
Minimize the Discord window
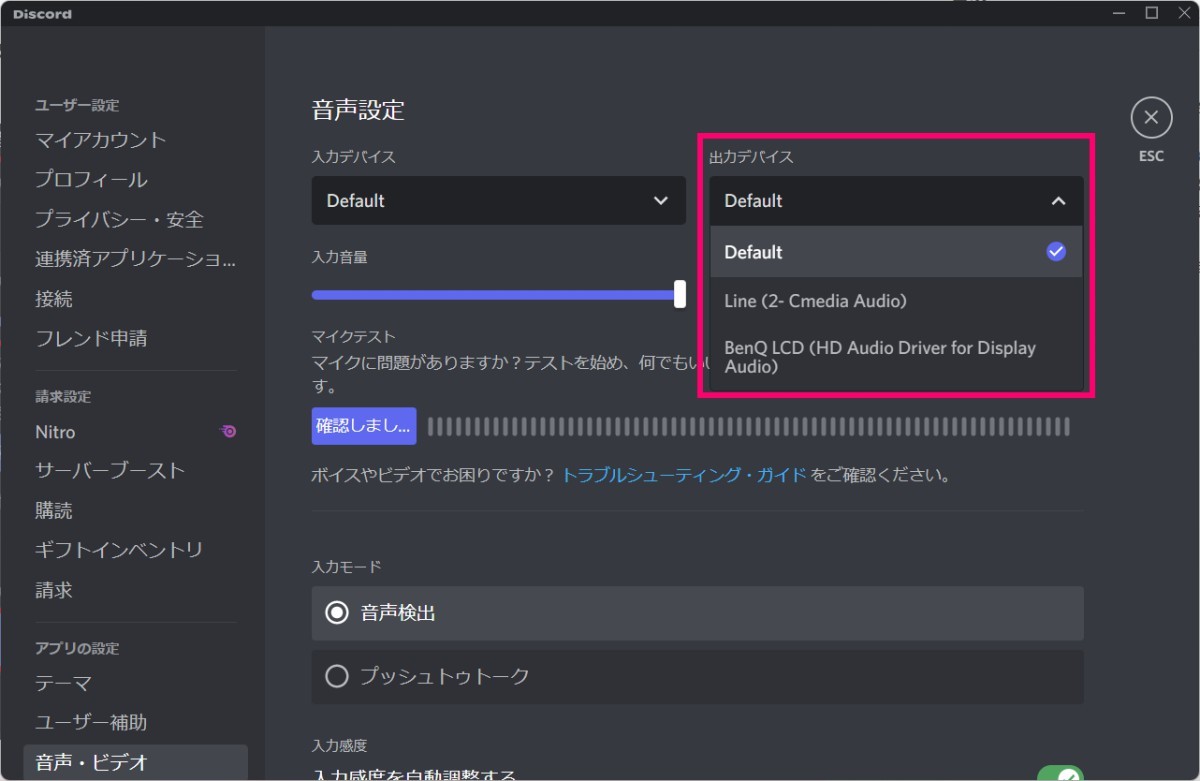(x=1118, y=13)
